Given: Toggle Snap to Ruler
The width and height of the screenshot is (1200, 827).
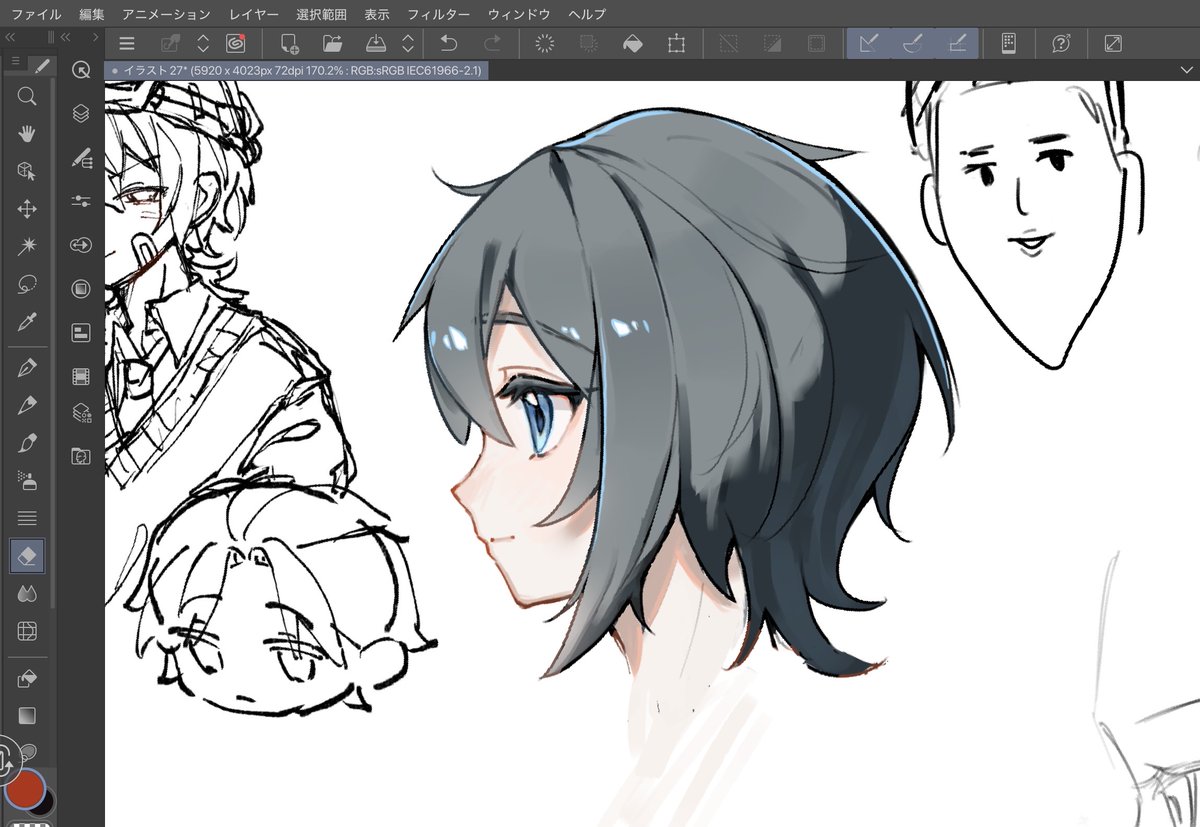Looking at the screenshot, I should [869, 43].
